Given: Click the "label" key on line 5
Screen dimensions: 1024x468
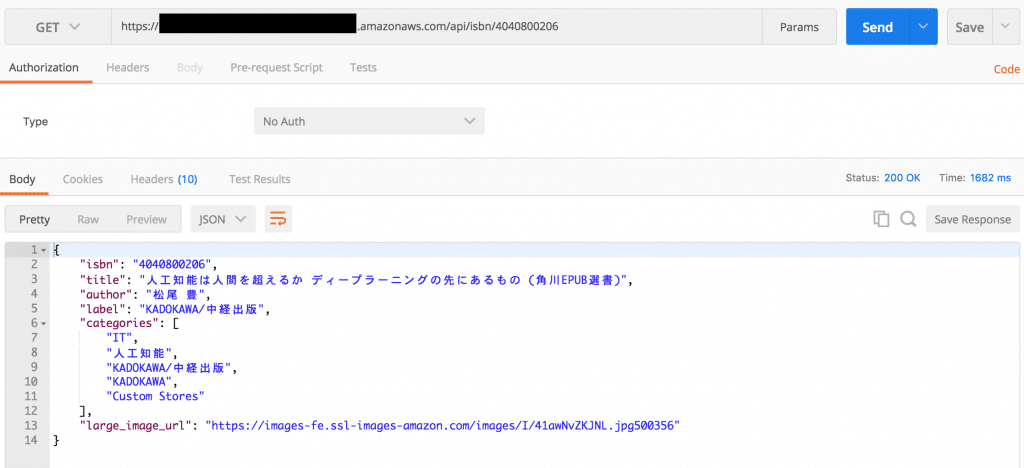Looking at the screenshot, I should click(x=103, y=309).
